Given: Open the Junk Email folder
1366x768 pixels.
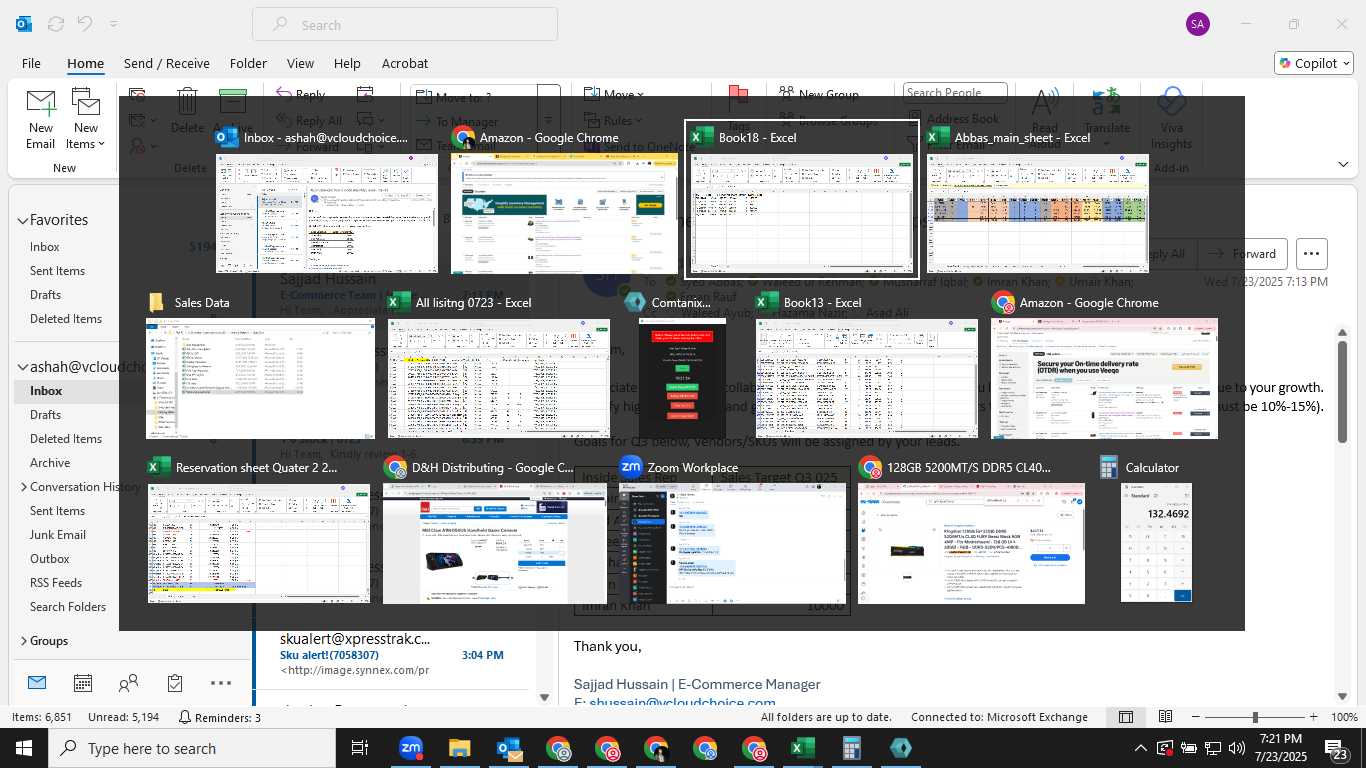Looking at the screenshot, I should (58, 535).
